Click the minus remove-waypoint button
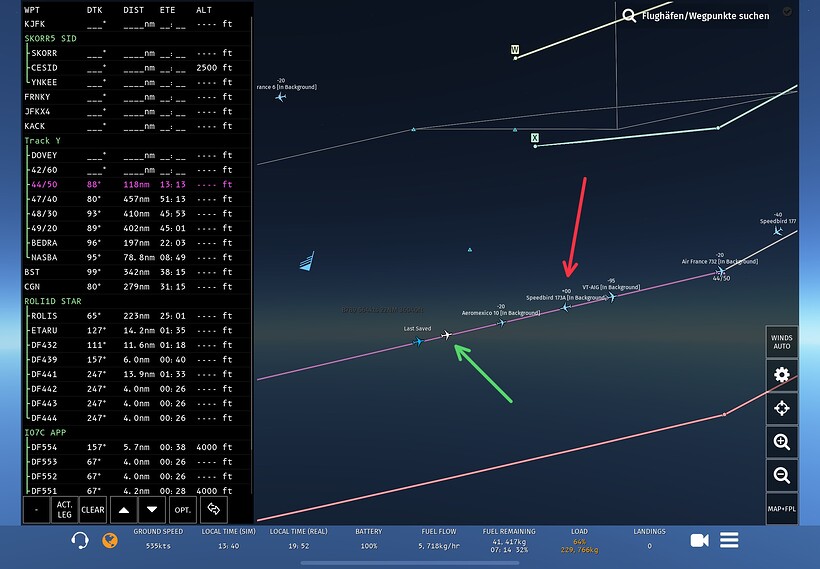Screen dimensions: 820x569 click(37, 509)
